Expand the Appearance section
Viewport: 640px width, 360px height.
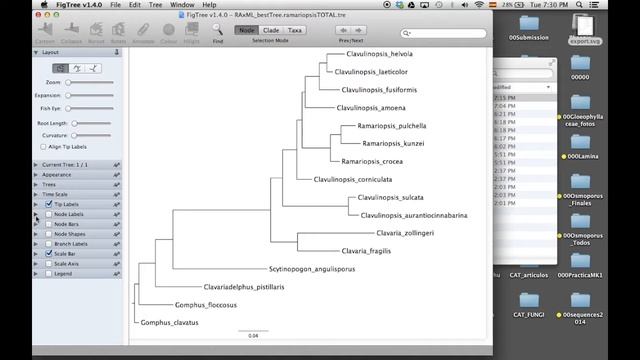(x=36, y=175)
